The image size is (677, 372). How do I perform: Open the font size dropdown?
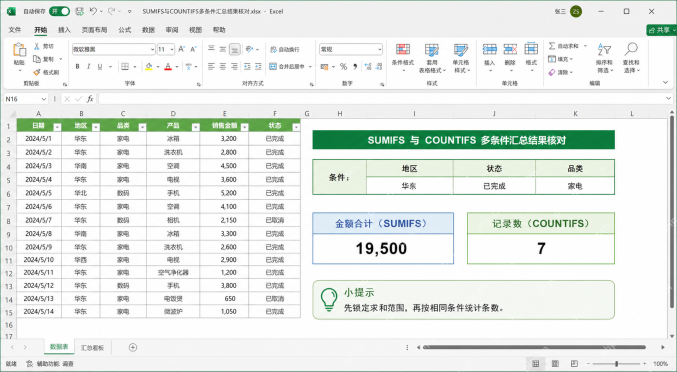pyautogui.click(x=172, y=50)
